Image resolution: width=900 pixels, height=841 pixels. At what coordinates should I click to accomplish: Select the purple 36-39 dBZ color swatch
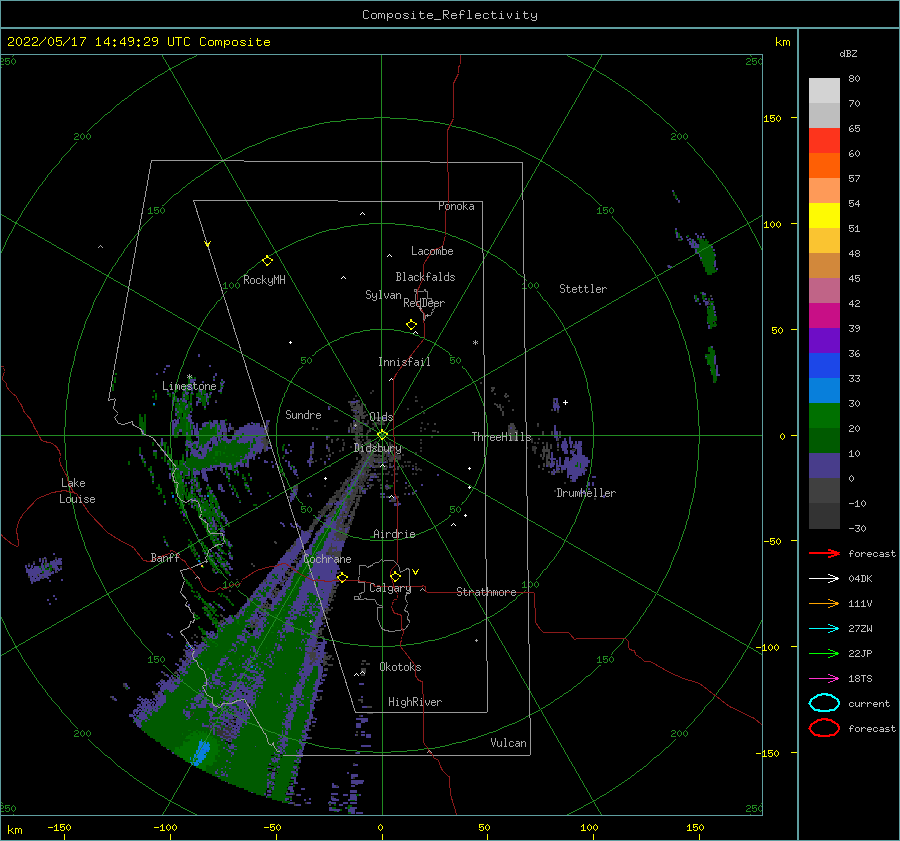coord(824,340)
